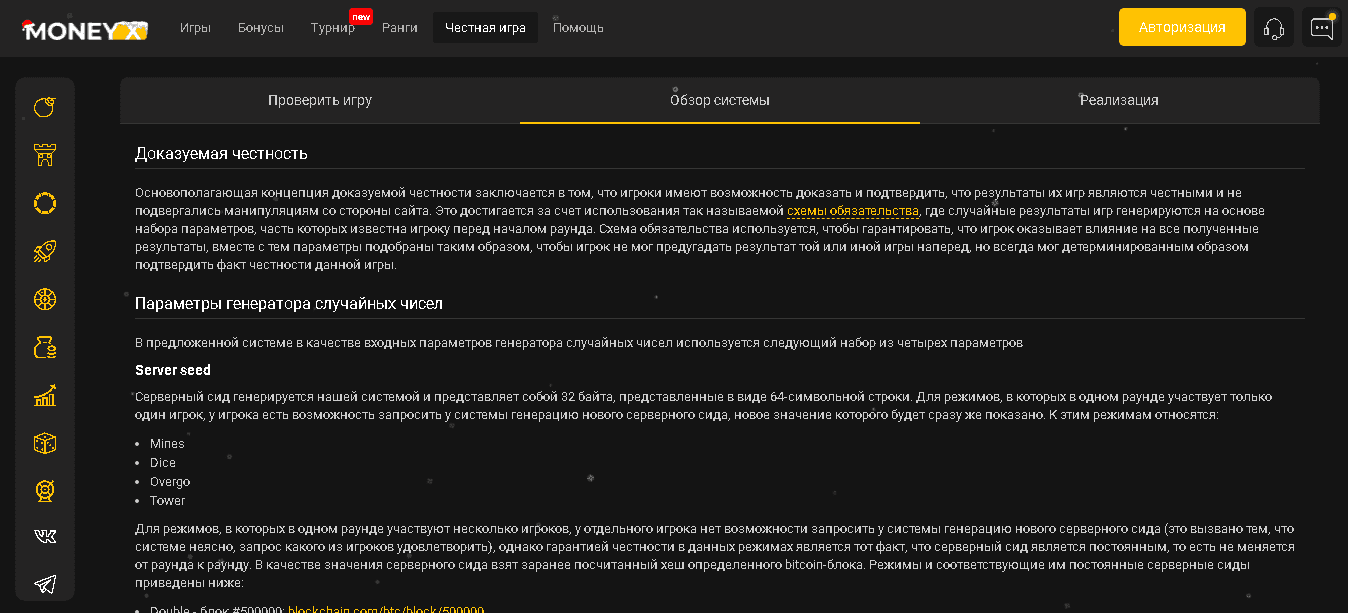Open the rising chart game icon
This screenshot has height=613, width=1348.
[45, 395]
